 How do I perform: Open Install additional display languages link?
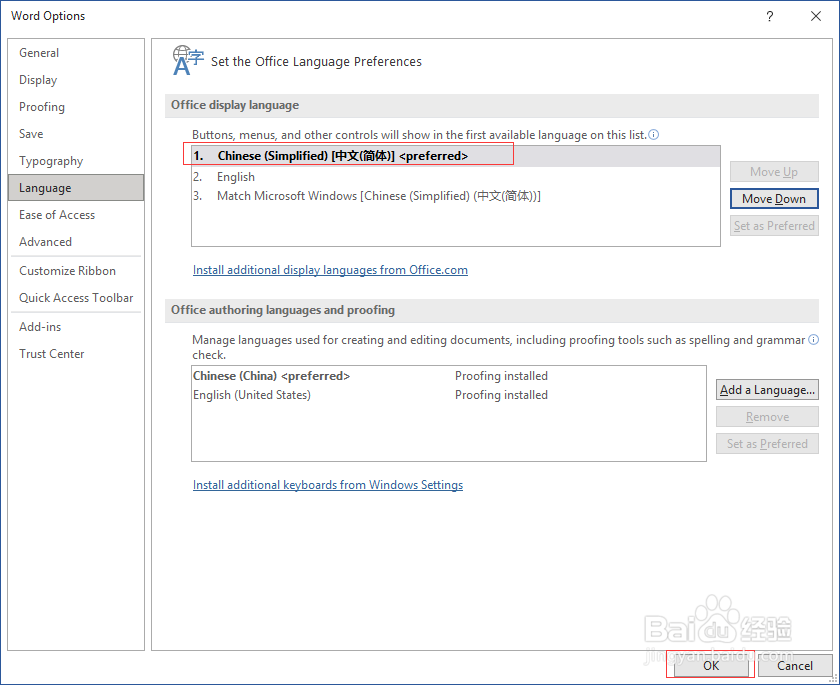[330, 270]
